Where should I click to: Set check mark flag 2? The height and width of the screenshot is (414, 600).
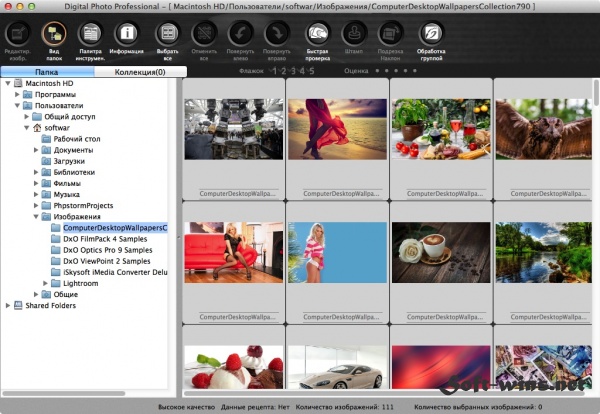(283, 71)
